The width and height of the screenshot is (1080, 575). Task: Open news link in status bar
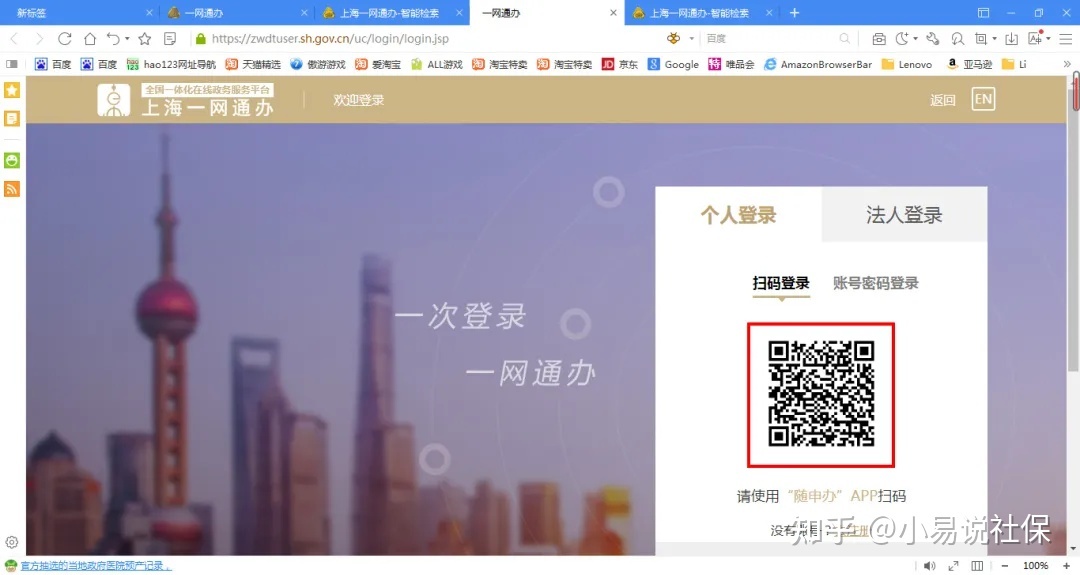click(x=96, y=565)
